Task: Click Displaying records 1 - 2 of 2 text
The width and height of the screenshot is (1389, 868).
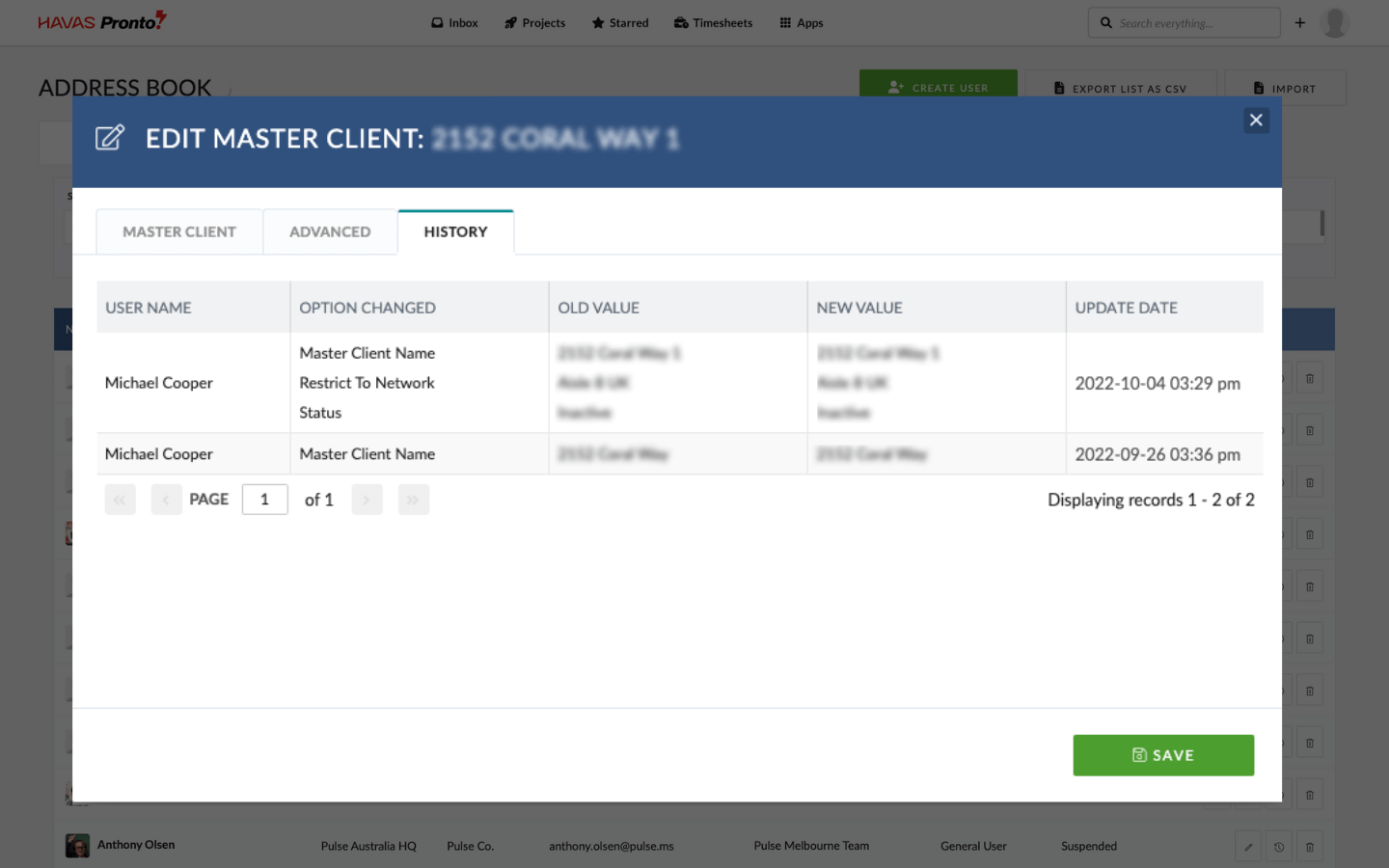Action: [1151, 500]
